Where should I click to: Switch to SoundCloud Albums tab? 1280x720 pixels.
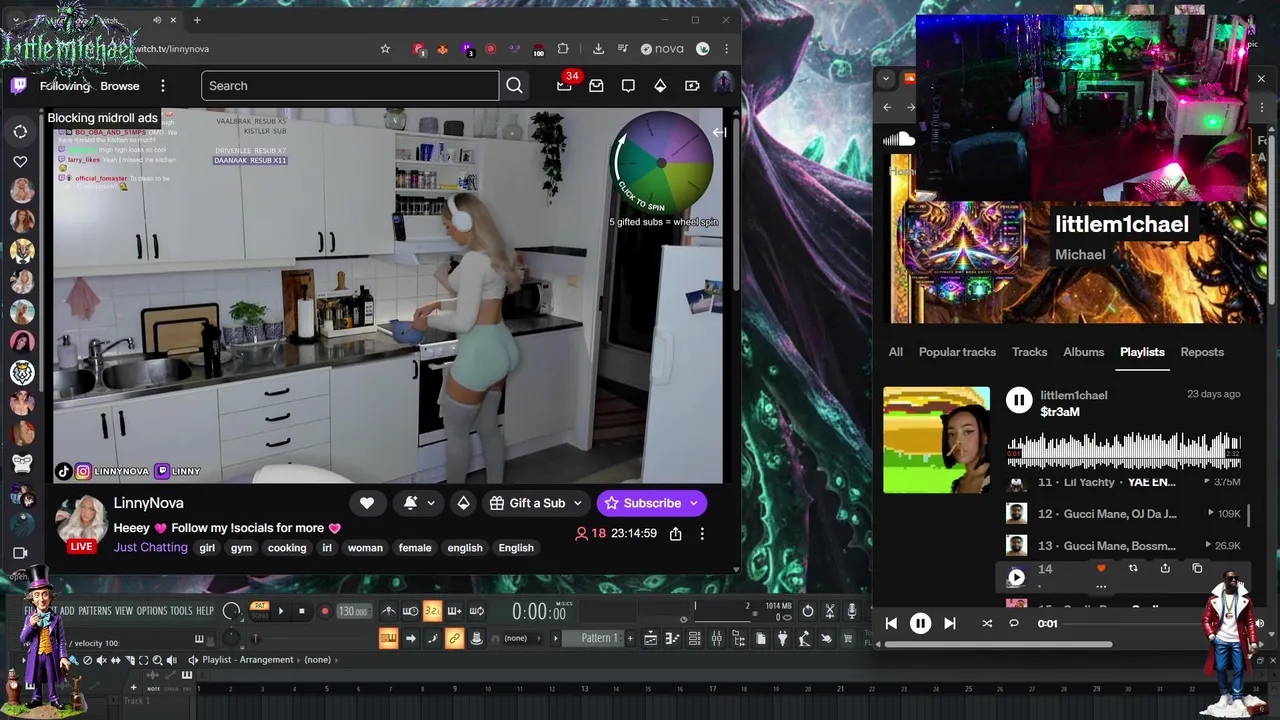(x=1083, y=352)
